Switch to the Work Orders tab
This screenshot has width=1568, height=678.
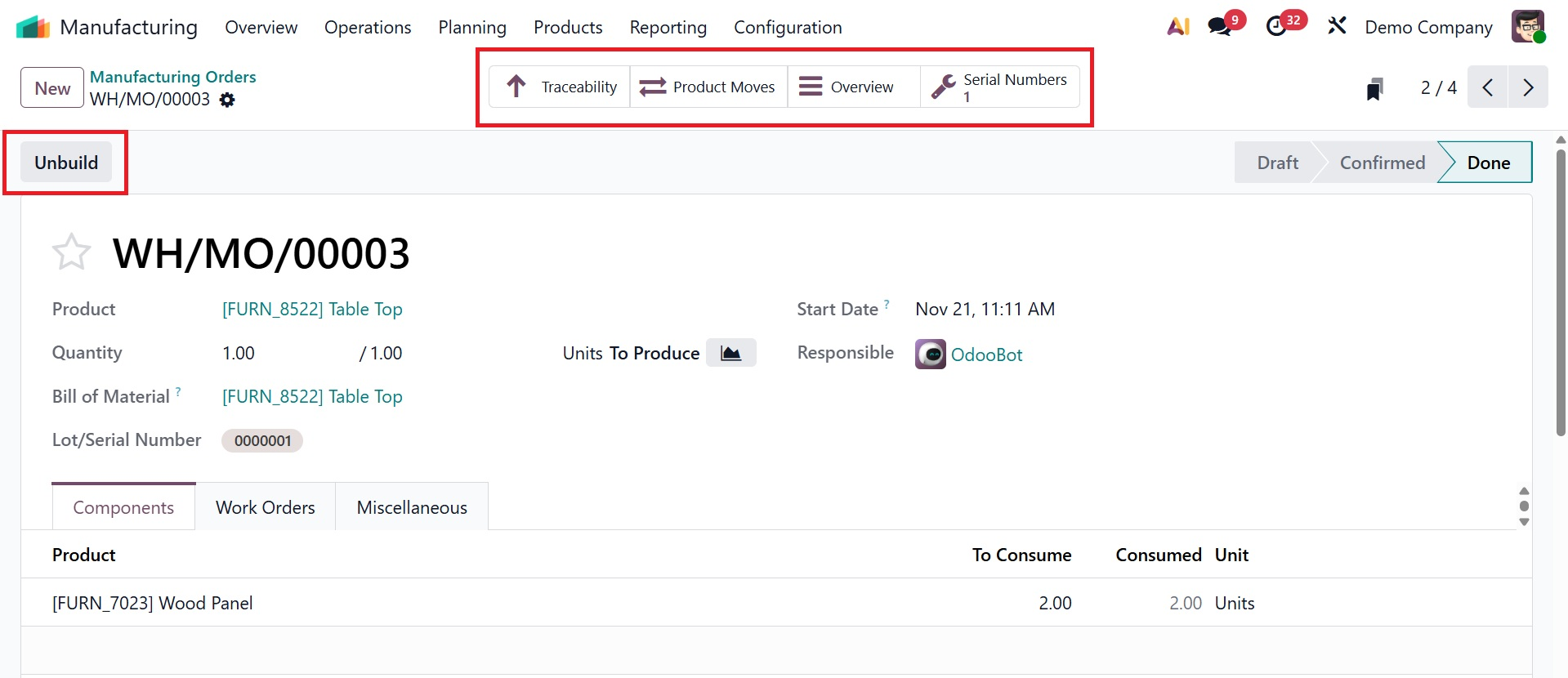coord(265,507)
